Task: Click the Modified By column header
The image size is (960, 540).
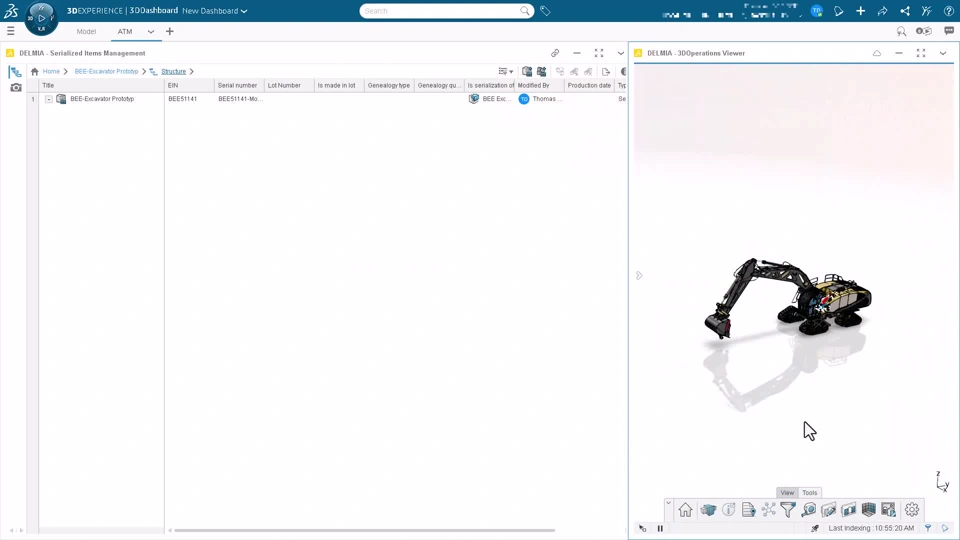Action: (x=539, y=85)
